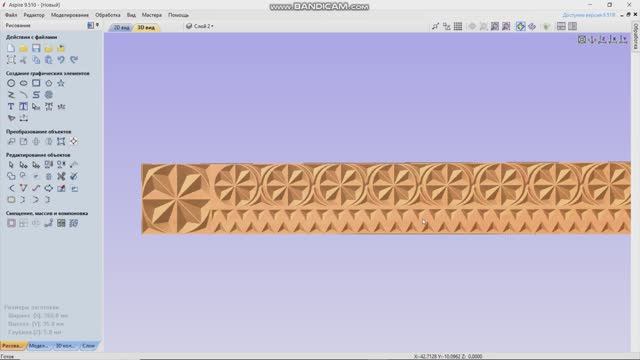Screen dimensions: 640x360
Task: Select the Draw Rectangle tool
Action: pos(36,83)
